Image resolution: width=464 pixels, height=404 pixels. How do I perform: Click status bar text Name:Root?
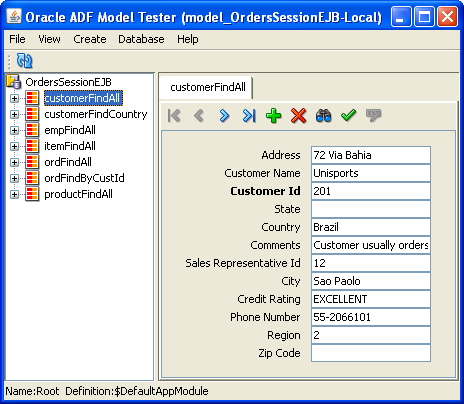[x=32, y=391]
